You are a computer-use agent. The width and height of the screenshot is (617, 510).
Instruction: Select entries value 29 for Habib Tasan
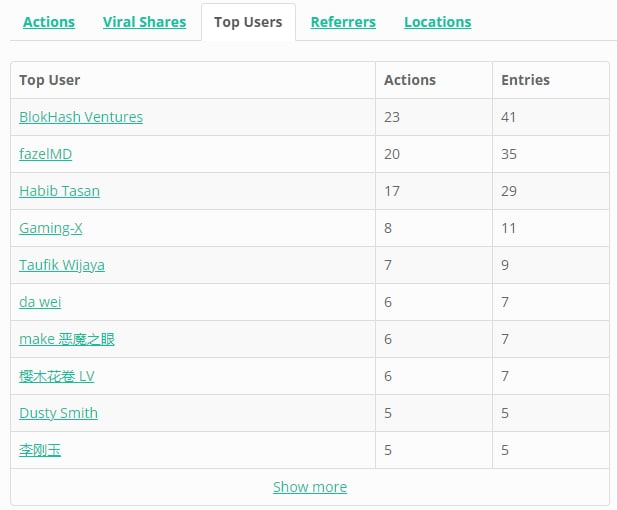[x=509, y=191]
